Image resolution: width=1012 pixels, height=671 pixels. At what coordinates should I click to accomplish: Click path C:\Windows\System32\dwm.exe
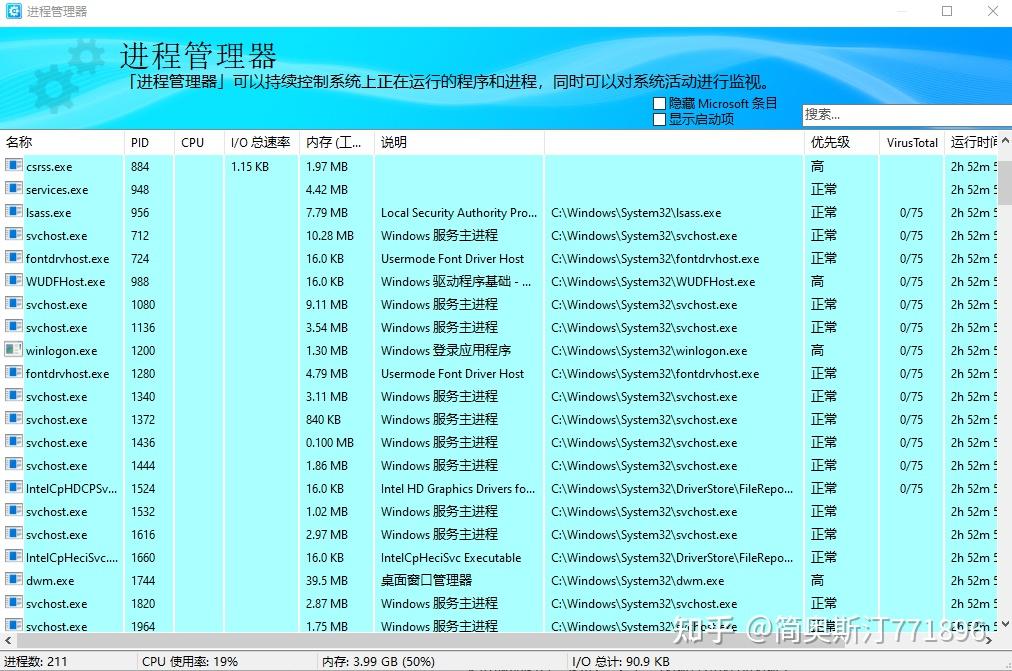[x=637, y=581]
